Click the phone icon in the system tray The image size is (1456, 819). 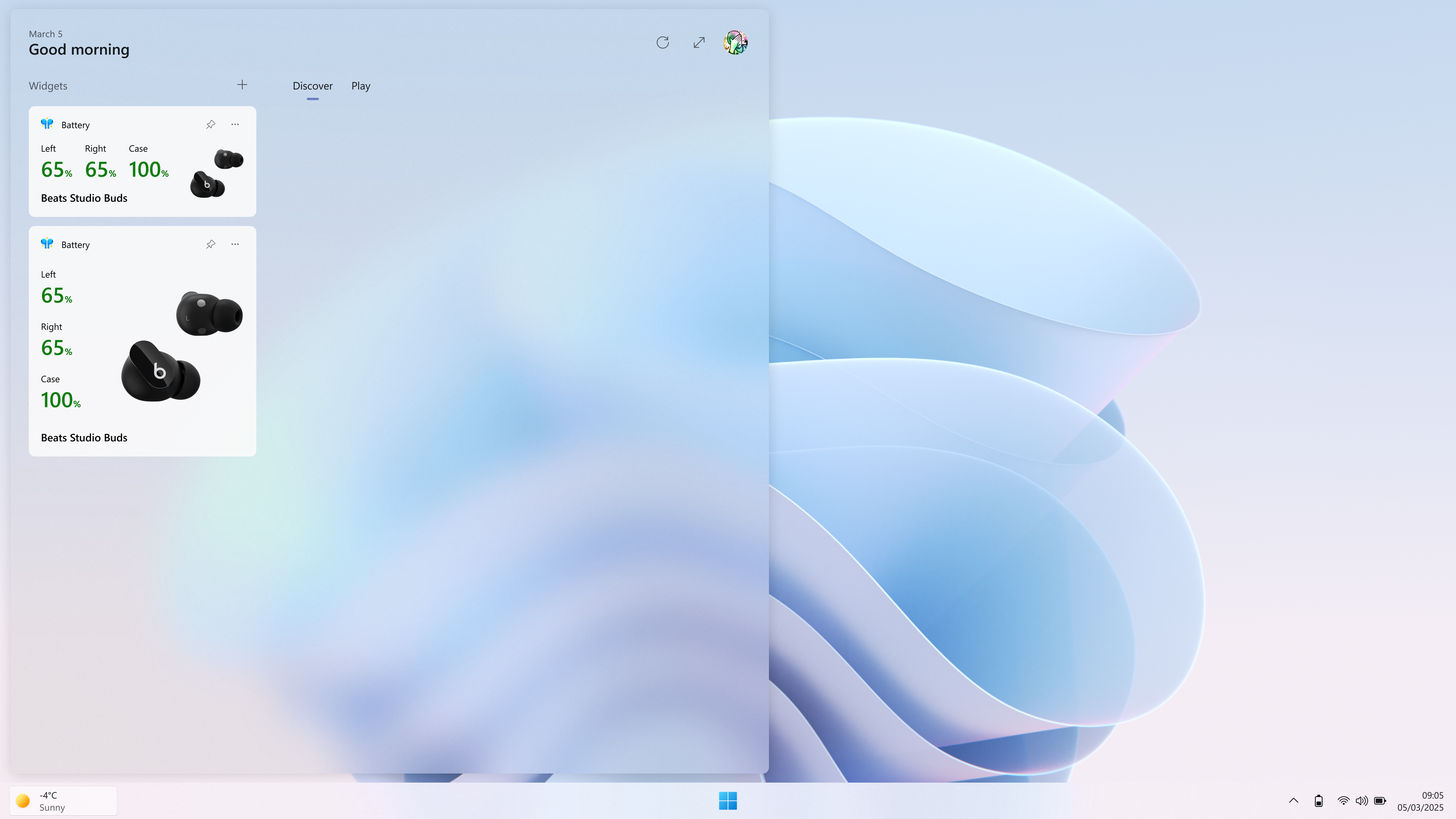[x=1319, y=800]
